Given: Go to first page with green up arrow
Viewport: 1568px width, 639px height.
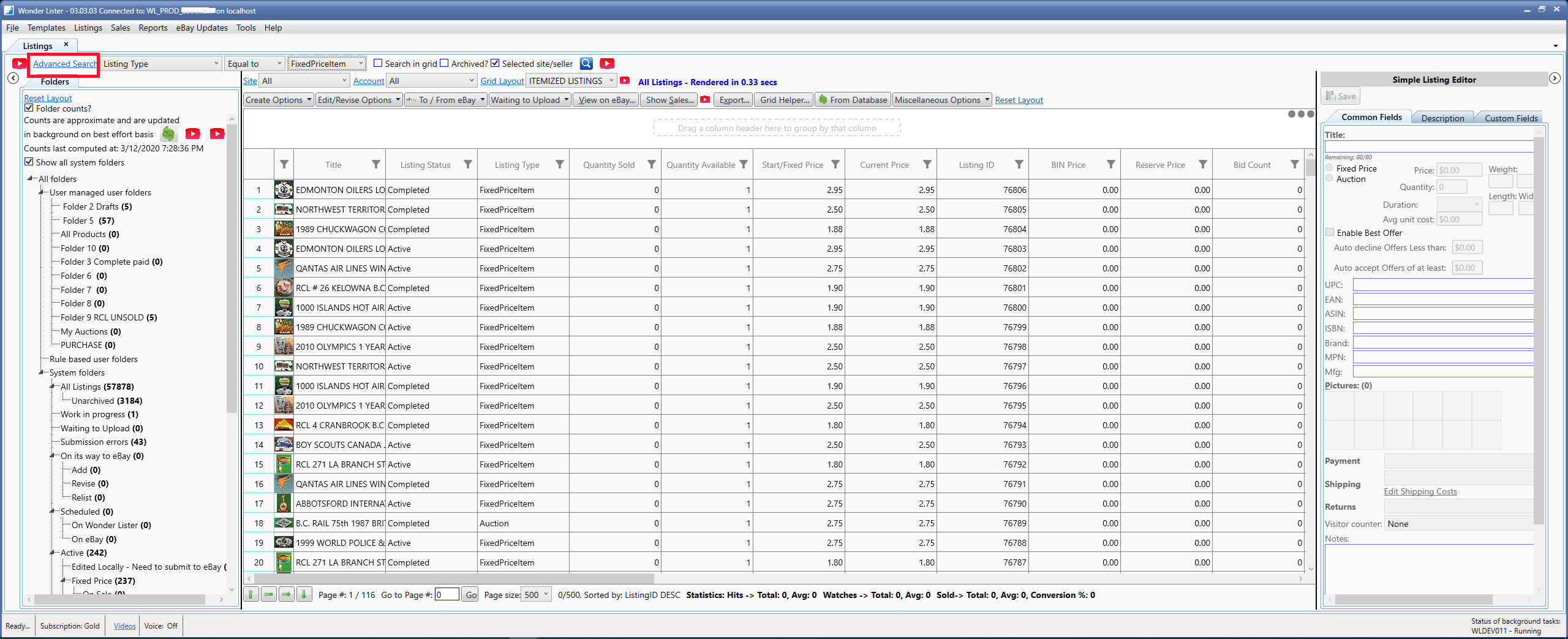Looking at the screenshot, I should point(251,594).
